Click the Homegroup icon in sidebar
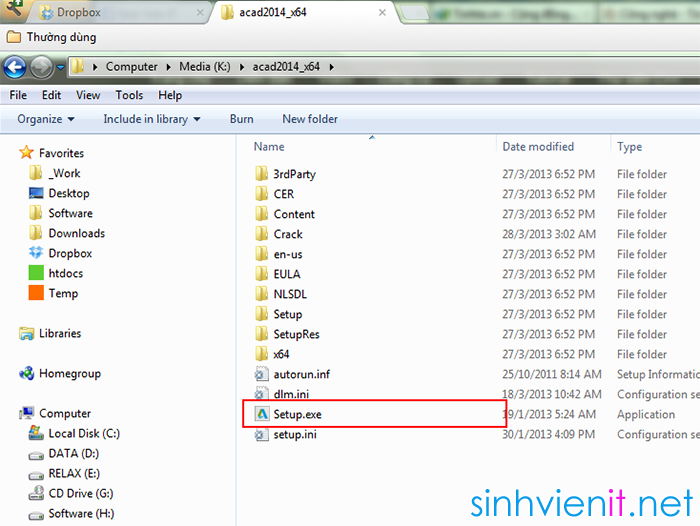 [x=26, y=373]
